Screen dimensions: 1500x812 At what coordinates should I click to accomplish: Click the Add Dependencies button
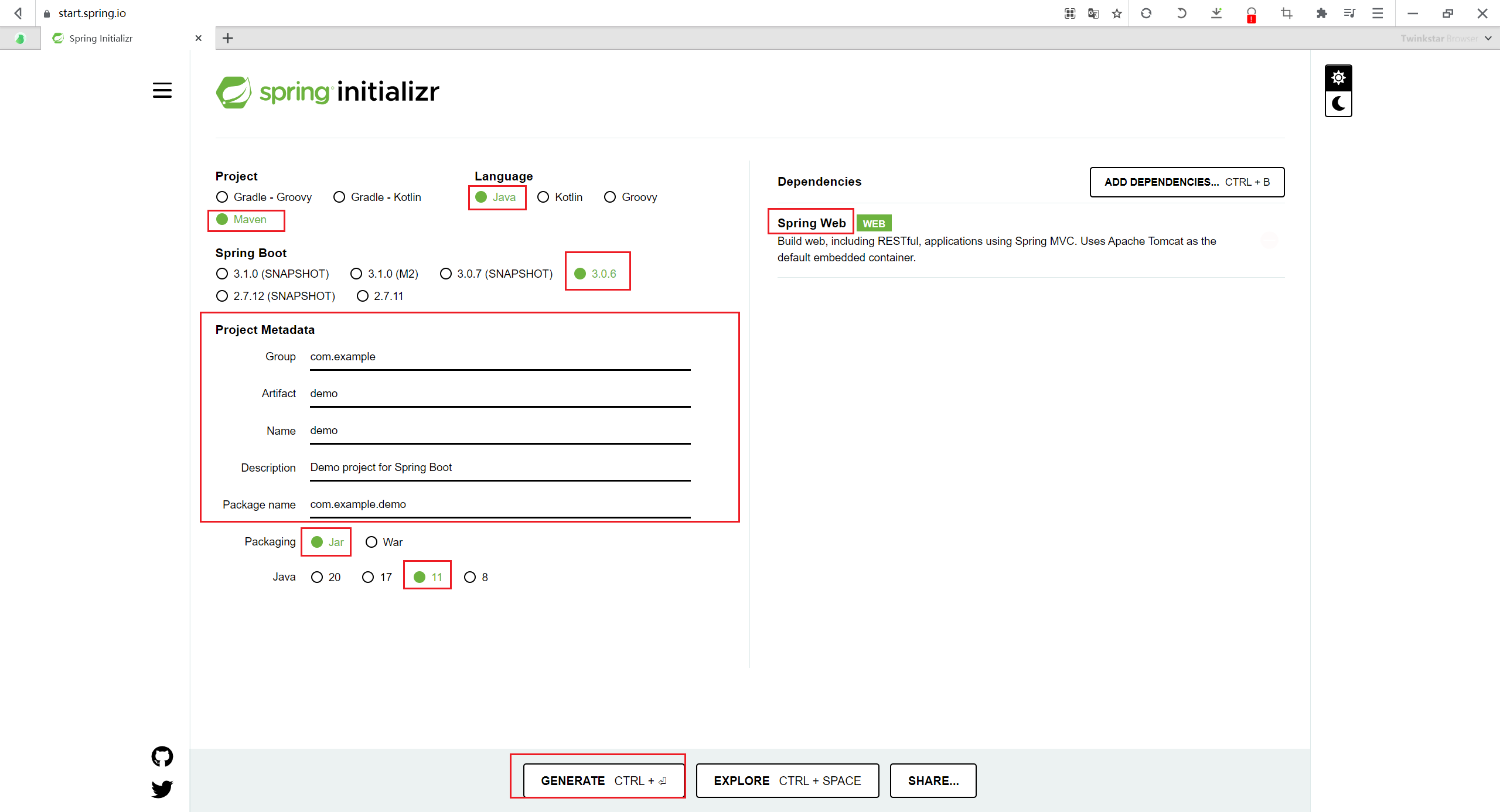(x=1187, y=182)
